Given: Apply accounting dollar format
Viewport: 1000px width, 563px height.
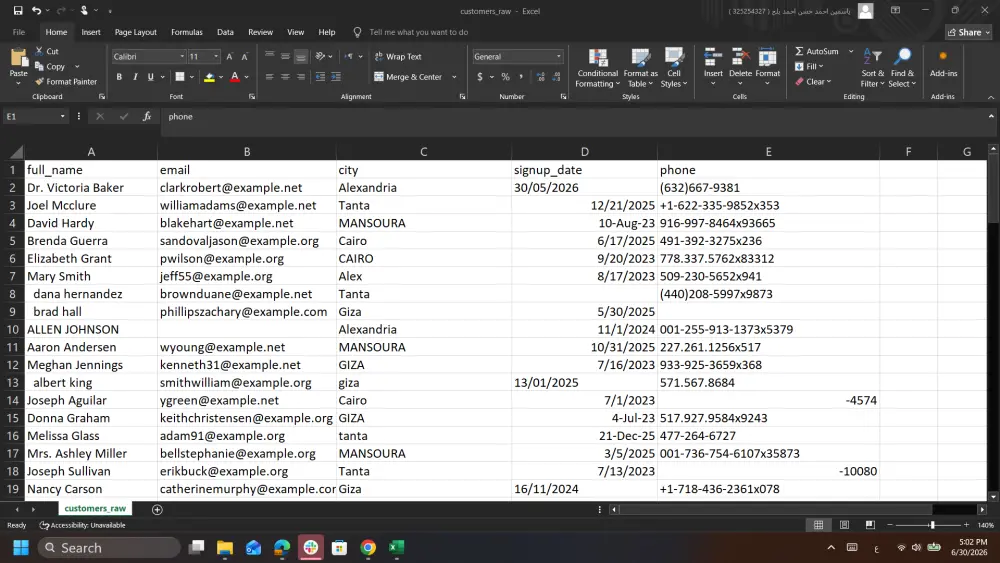Looking at the screenshot, I should pyautogui.click(x=480, y=77).
